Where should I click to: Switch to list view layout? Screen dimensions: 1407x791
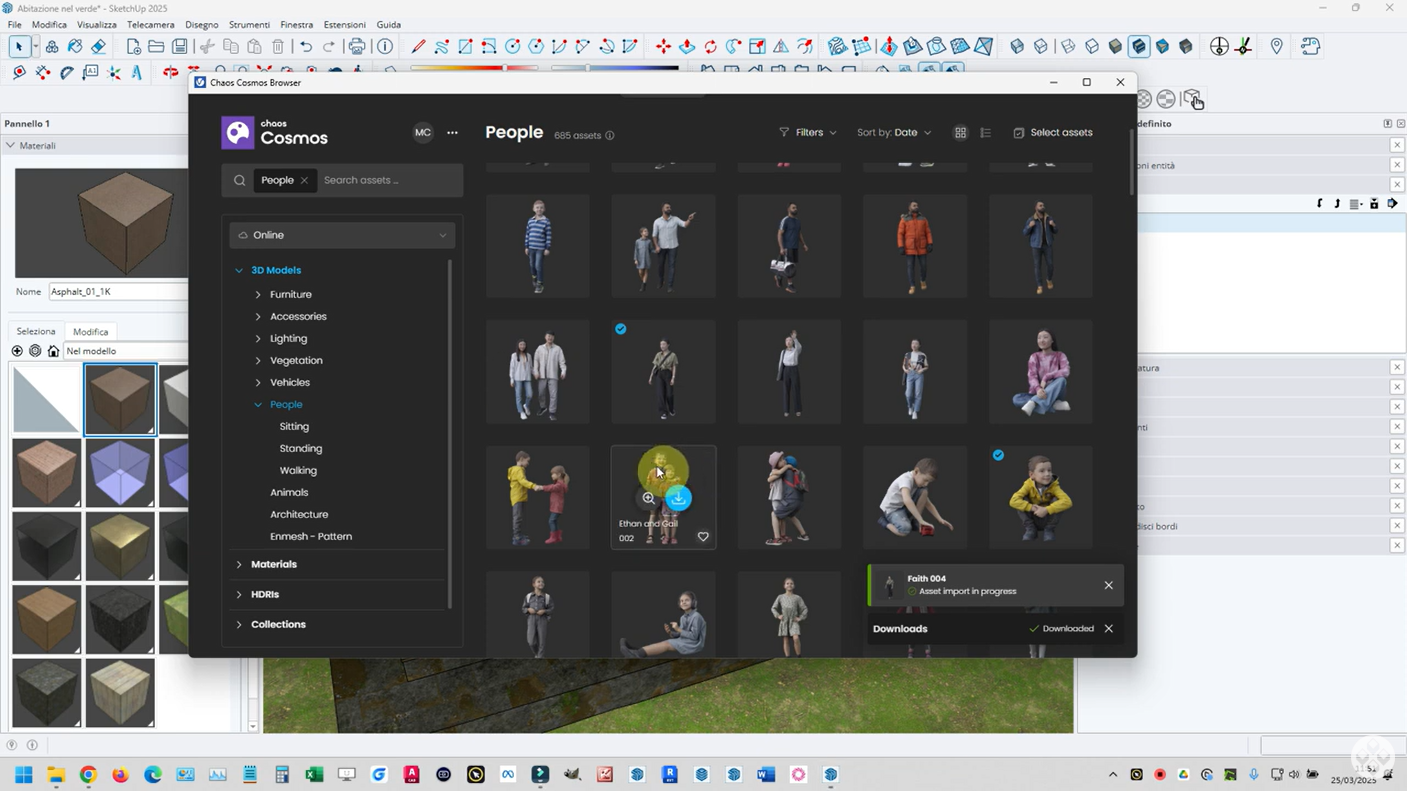click(985, 133)
